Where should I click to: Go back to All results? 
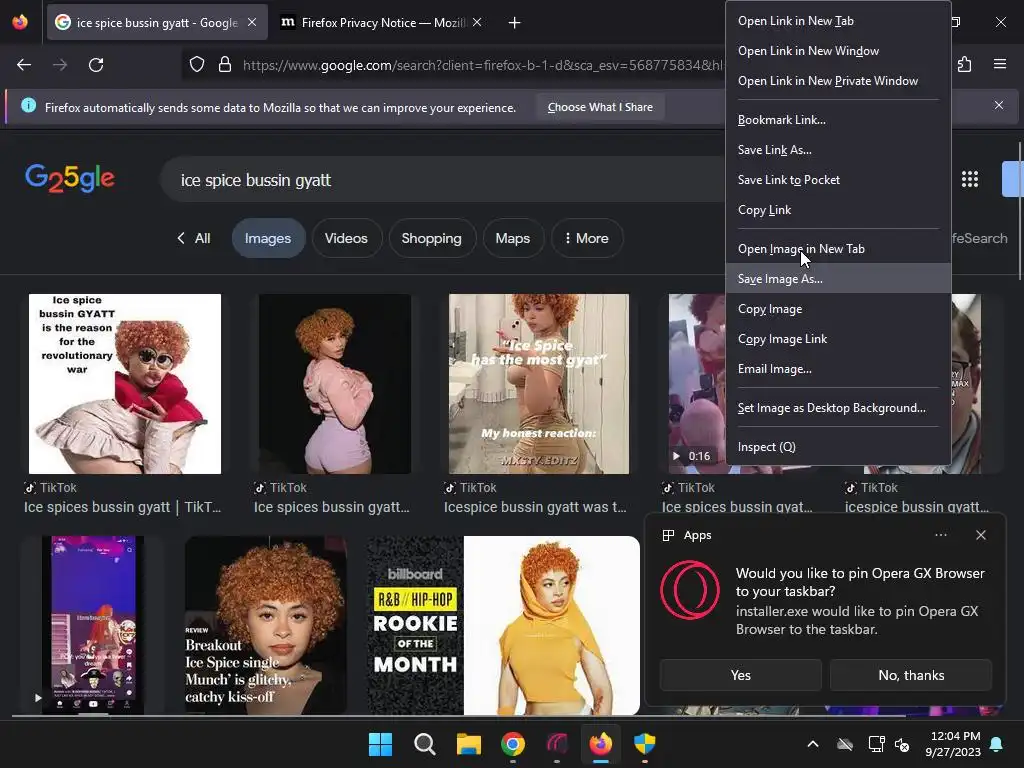tap(194, 238)
